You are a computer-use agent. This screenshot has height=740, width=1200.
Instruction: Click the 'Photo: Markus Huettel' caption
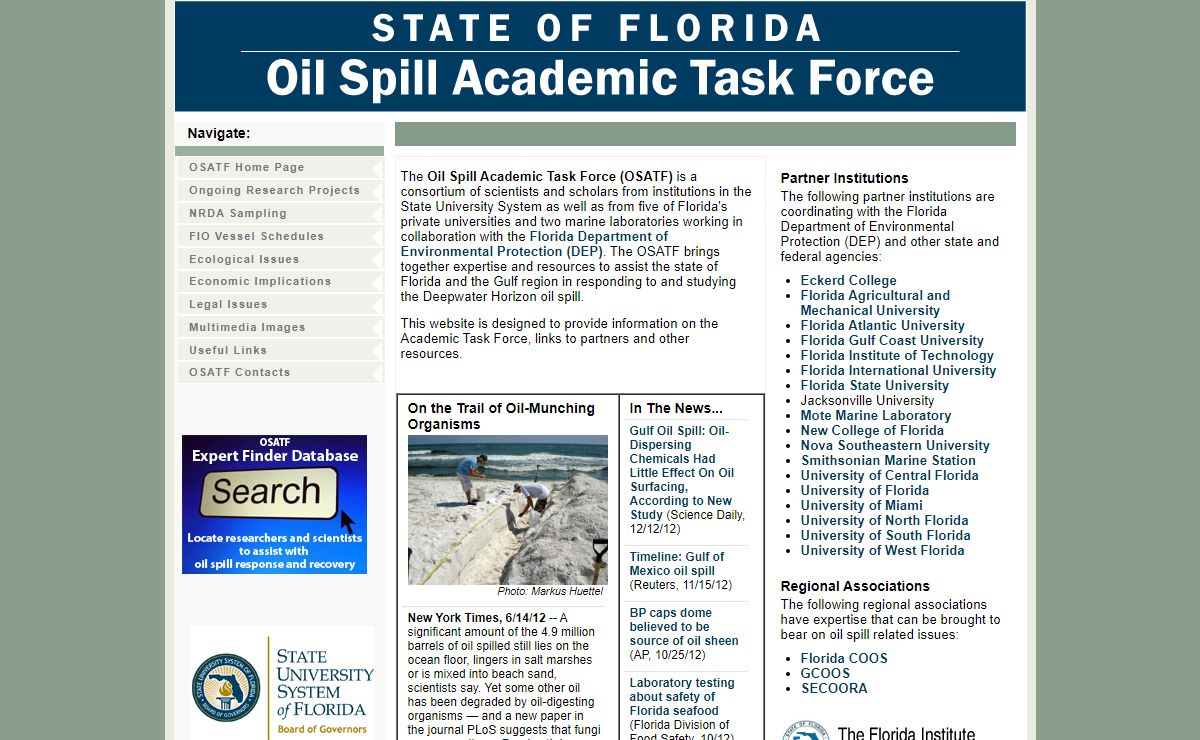(x=550, y=592)
